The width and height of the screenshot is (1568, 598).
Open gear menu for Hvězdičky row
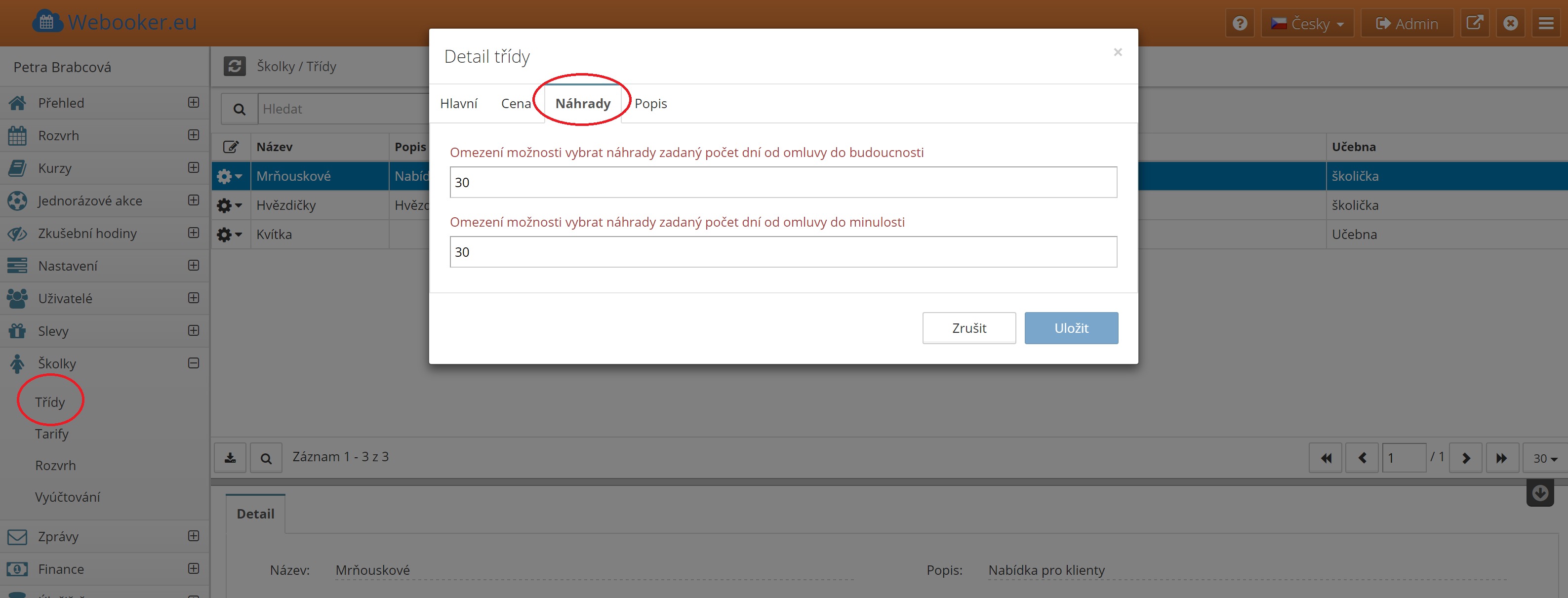[x=229, y=205]
